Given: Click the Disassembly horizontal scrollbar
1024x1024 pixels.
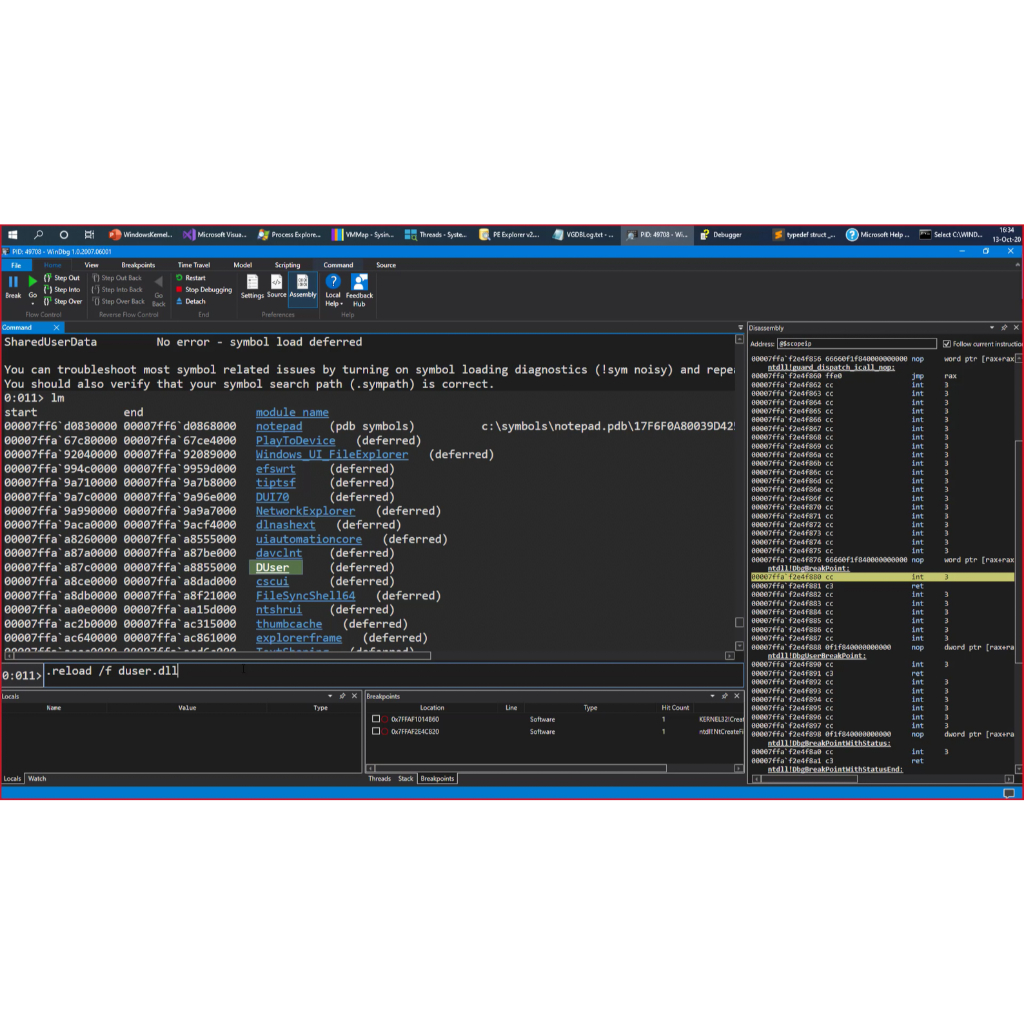Looking at the screenshot, I should [x=808, y=778].
